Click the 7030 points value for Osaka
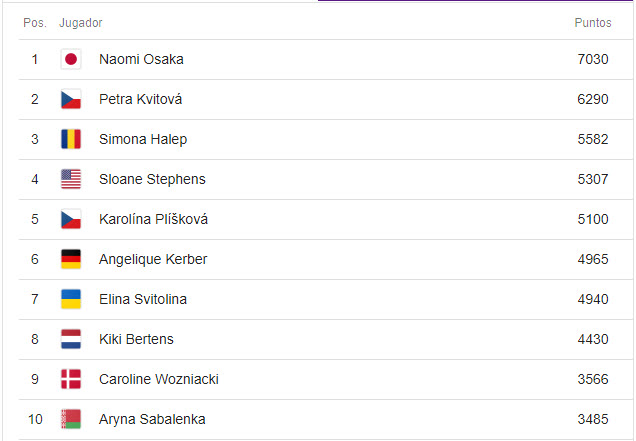Screen dimensions: 636x441 tap(593, 59)
